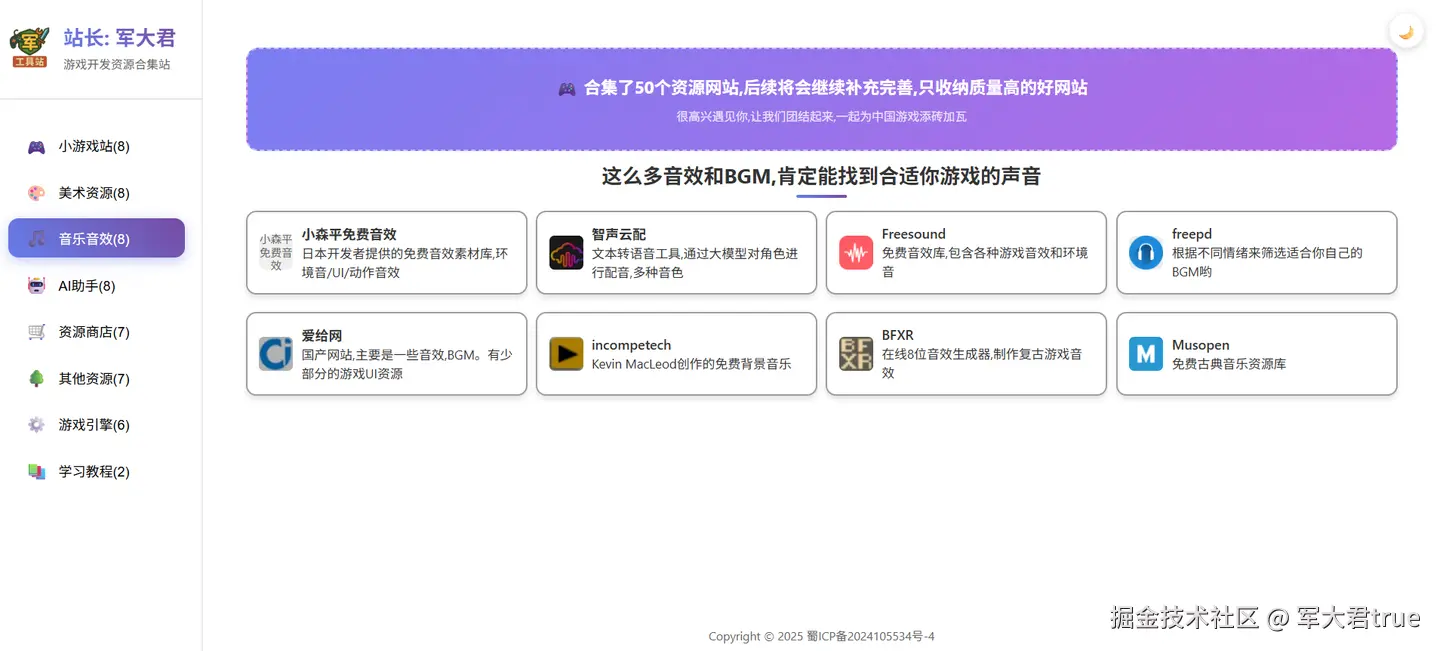Click the Copyright © 2025 footer text
Viewport: 1440px width, 651px height.
(755, 636)
